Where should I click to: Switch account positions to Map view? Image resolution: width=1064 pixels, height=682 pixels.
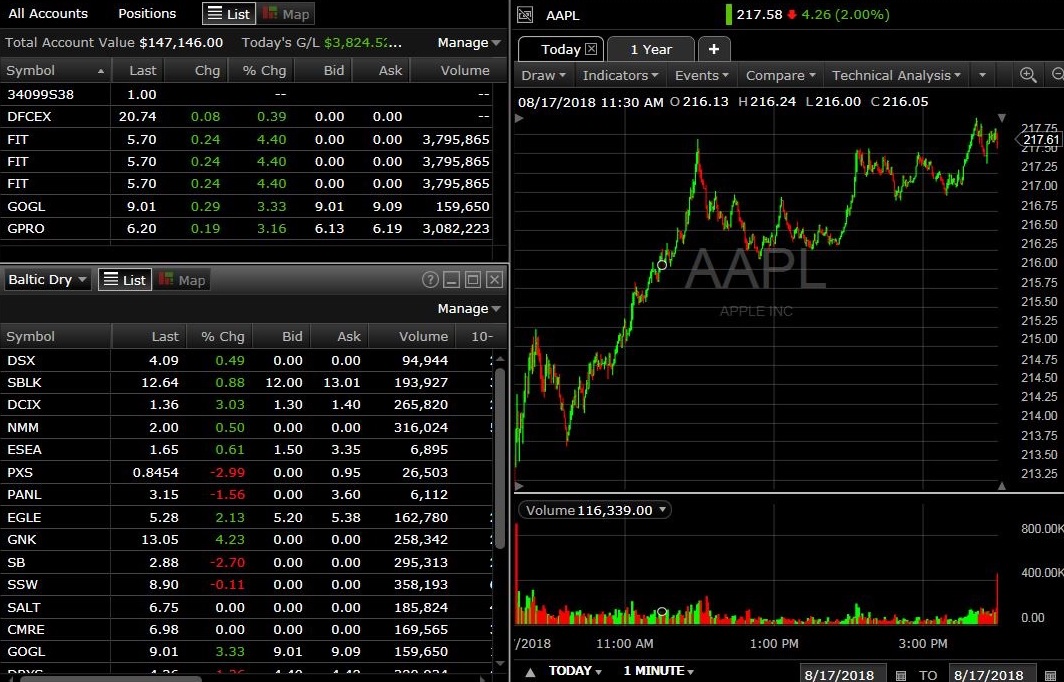tap(286, 14)
